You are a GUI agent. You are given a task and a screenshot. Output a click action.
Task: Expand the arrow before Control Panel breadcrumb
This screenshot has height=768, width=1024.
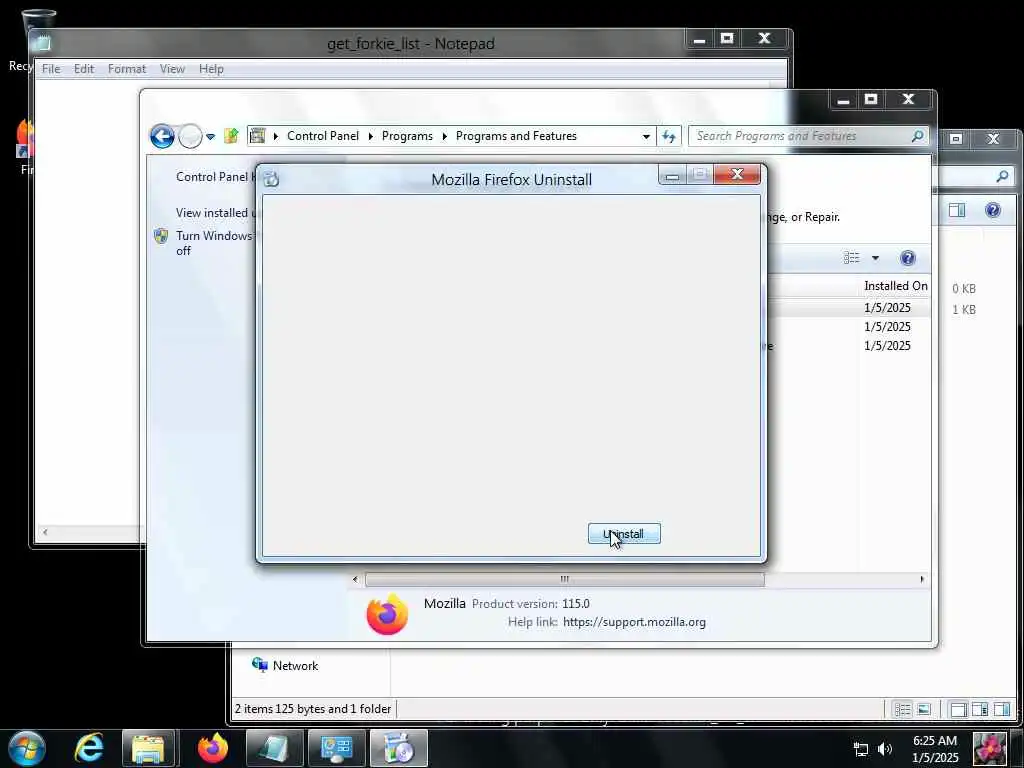276,136
